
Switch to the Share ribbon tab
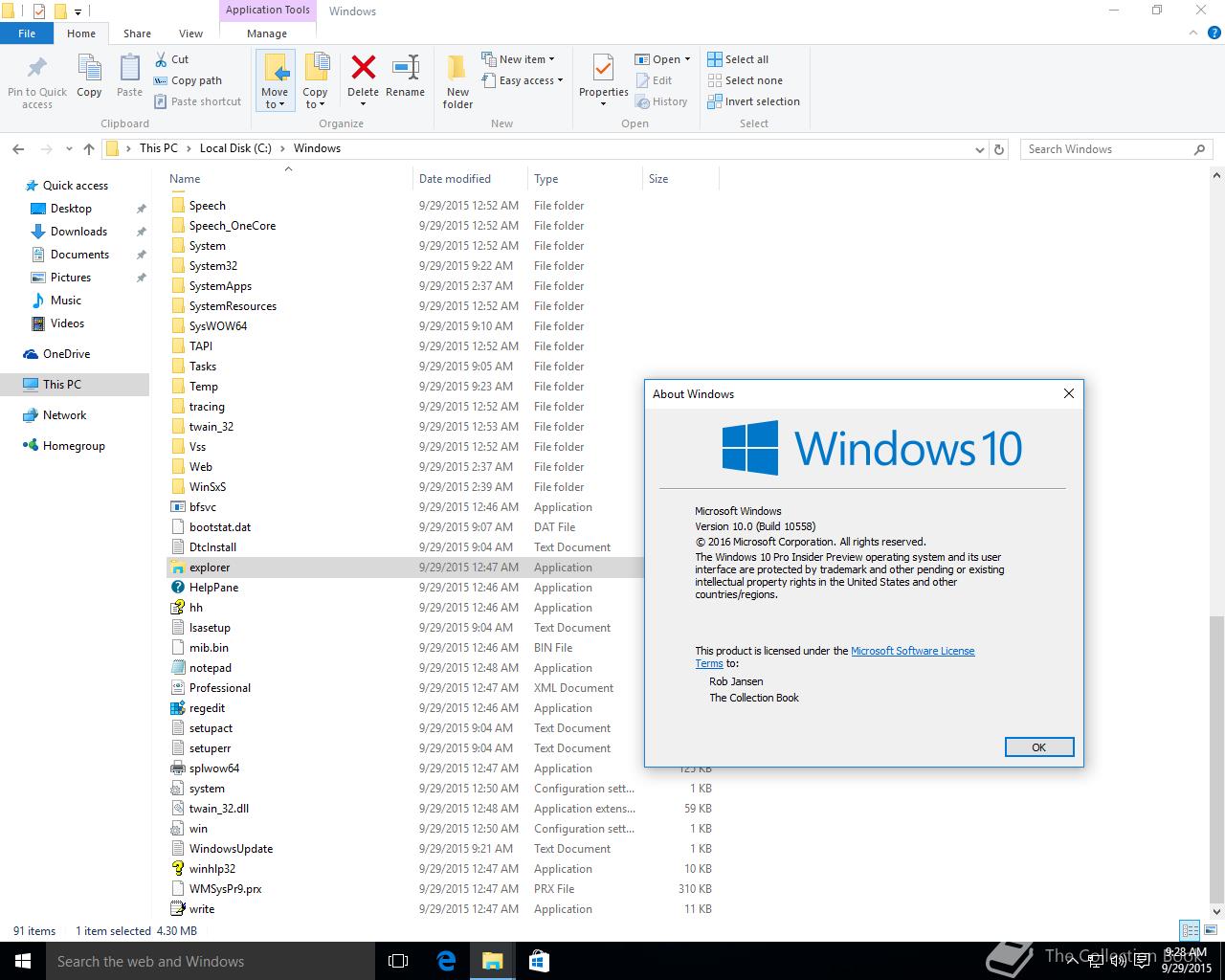(x=137, y=33)
